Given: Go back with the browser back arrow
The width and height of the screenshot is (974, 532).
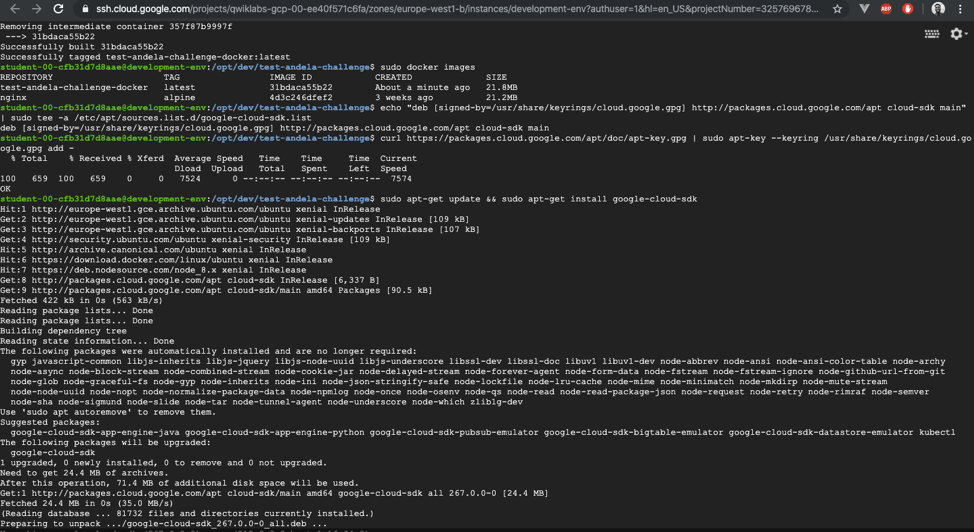Looking at the screenshot, I should 15,9.
